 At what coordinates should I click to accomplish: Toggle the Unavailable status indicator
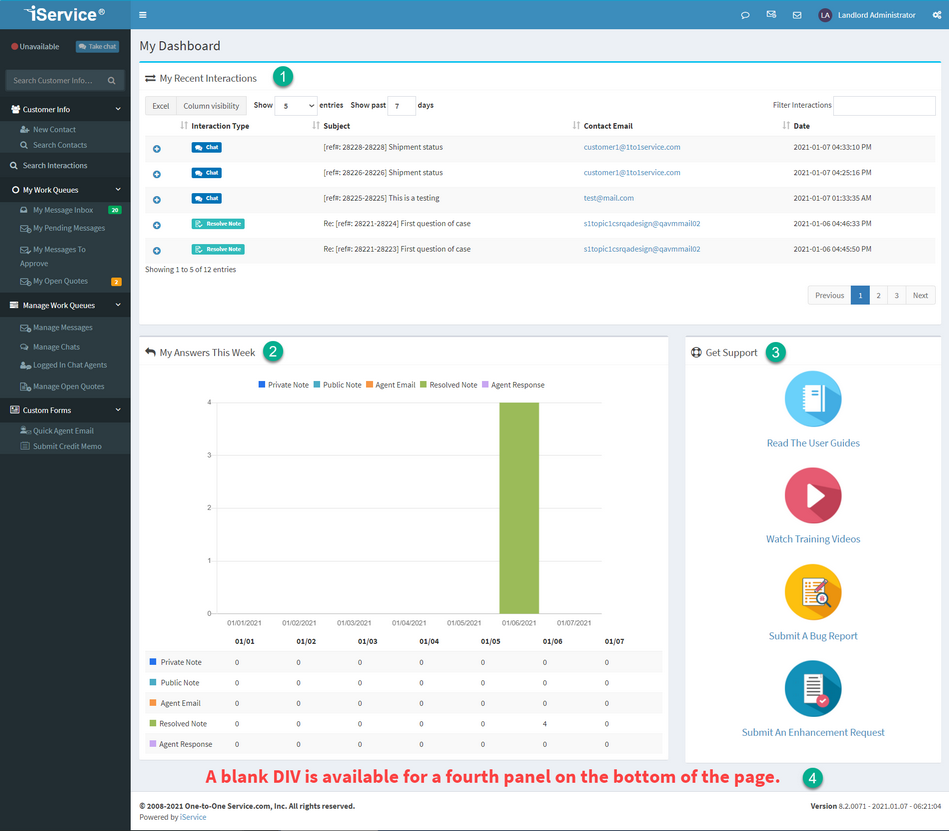pos(36,47)
